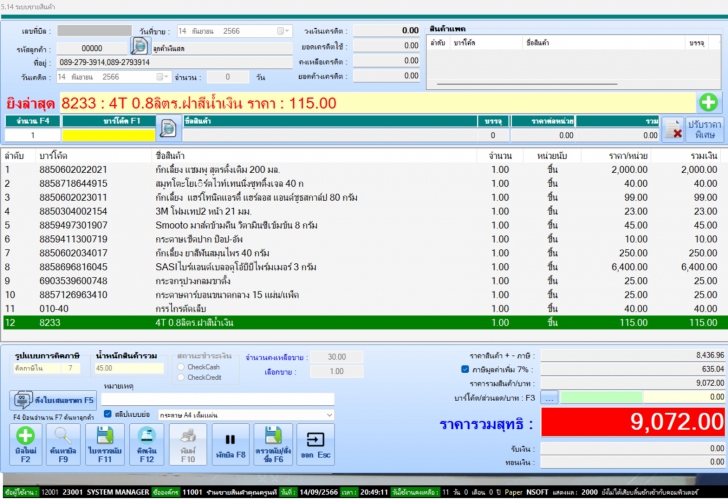Sort by barcode column header in item list
Viewport: 728px width, 501px height.
pos(93,156)
